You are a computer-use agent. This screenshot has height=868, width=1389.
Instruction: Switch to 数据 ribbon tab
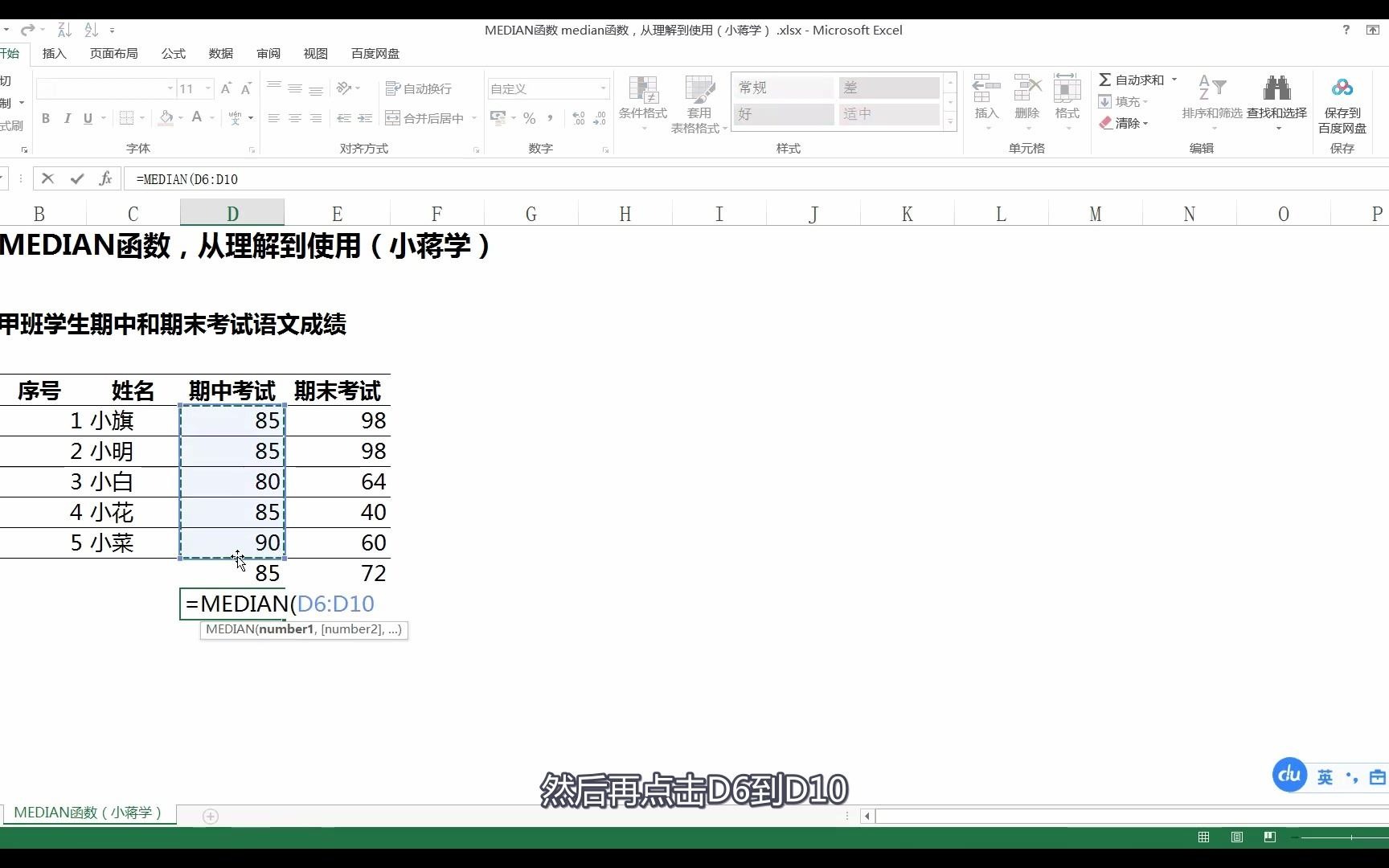coord(221,53)
